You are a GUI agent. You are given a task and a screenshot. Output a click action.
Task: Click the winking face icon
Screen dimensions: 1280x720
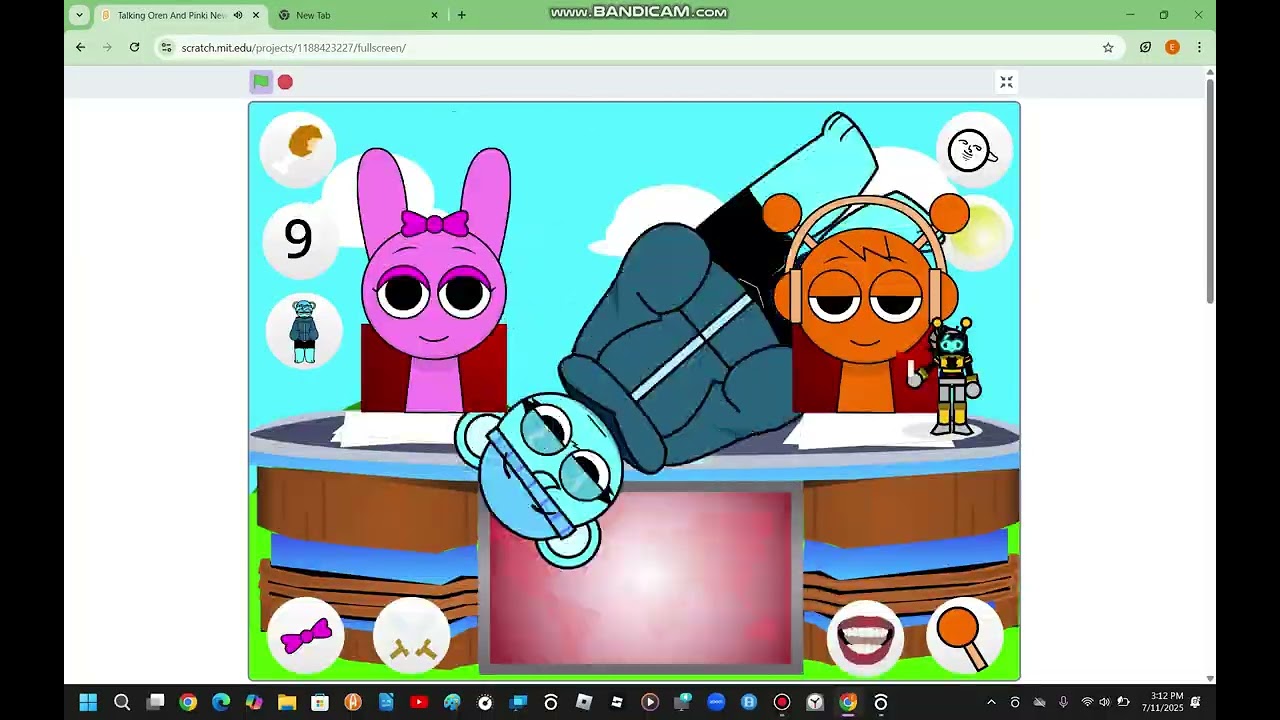(x=974, y=150)
